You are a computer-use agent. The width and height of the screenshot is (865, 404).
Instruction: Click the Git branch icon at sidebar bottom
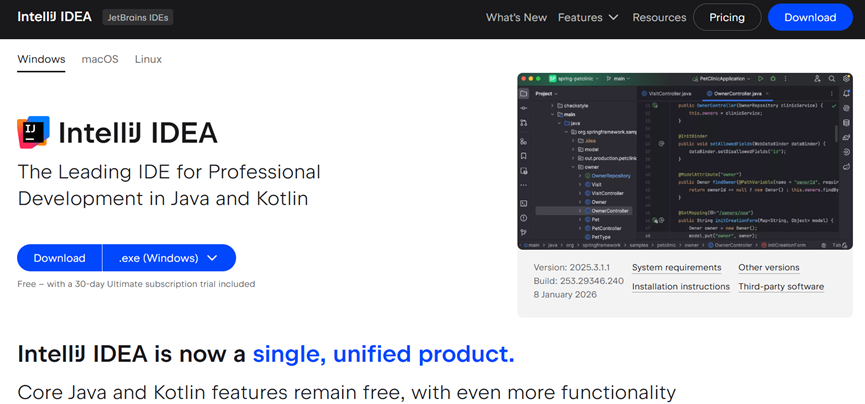524,232
